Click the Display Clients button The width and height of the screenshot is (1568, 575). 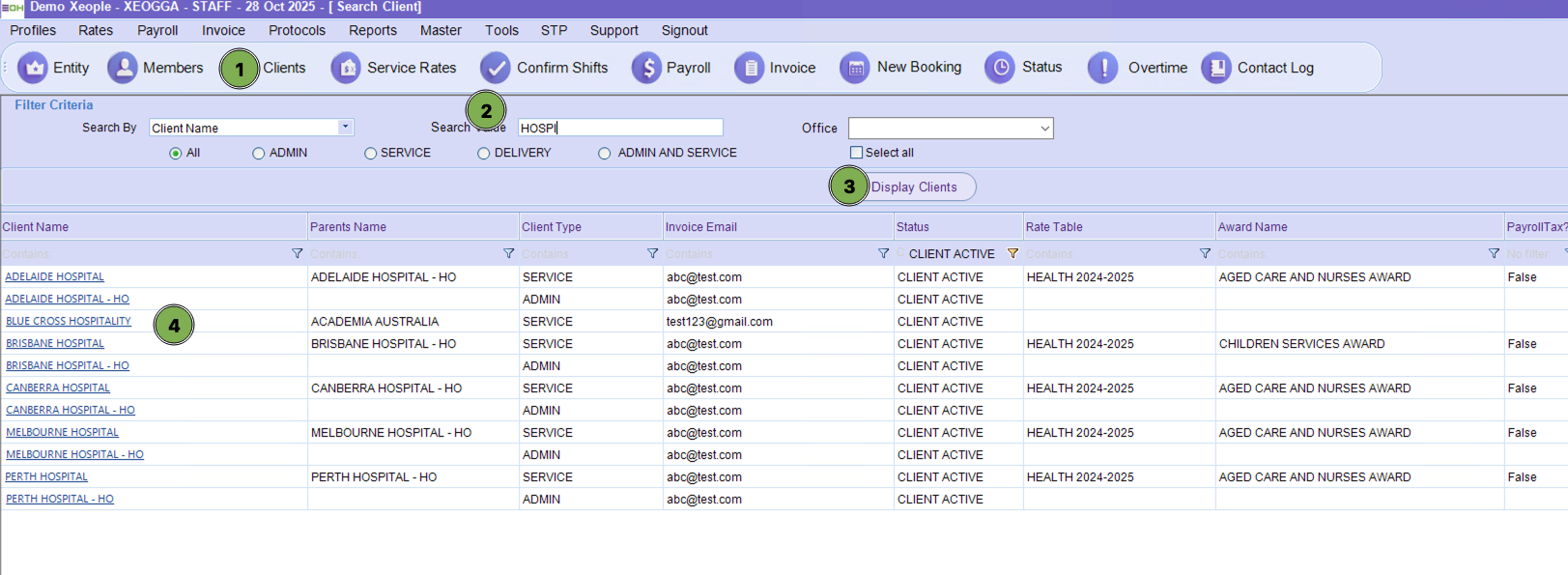click(914, 187)
